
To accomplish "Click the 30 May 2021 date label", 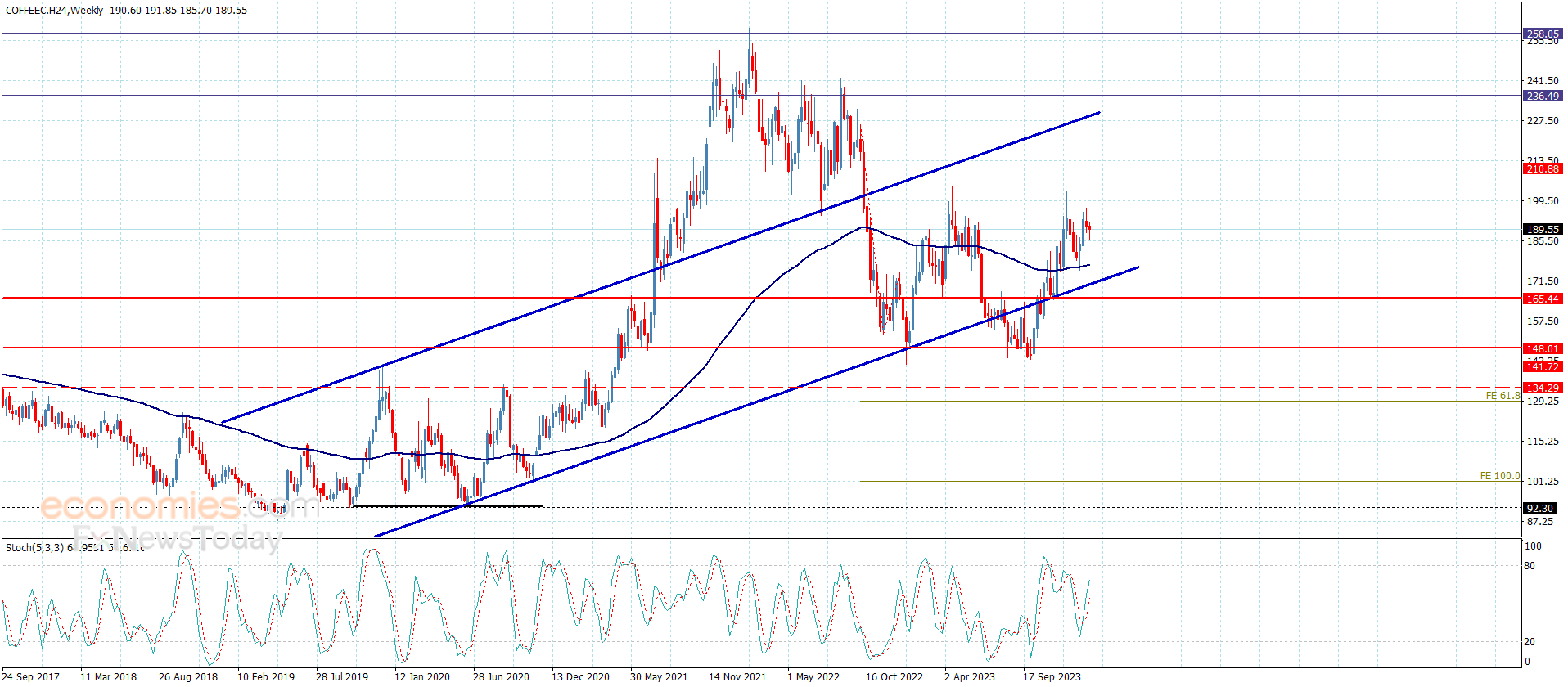I will pyautogui.click(x=659, y=676).
